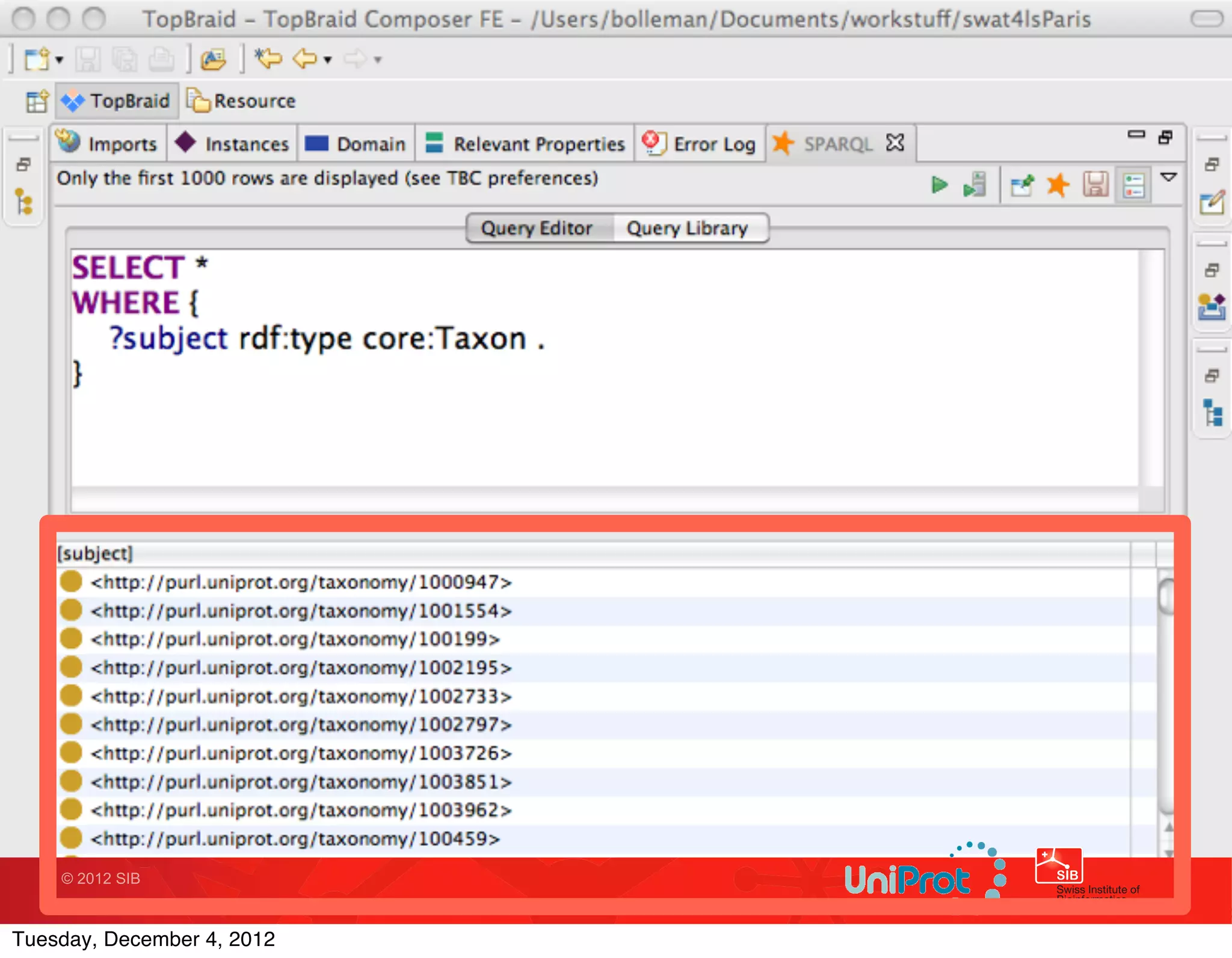Click the save query floppy icon
The image size is (1232, 958).
[1095, 185]
